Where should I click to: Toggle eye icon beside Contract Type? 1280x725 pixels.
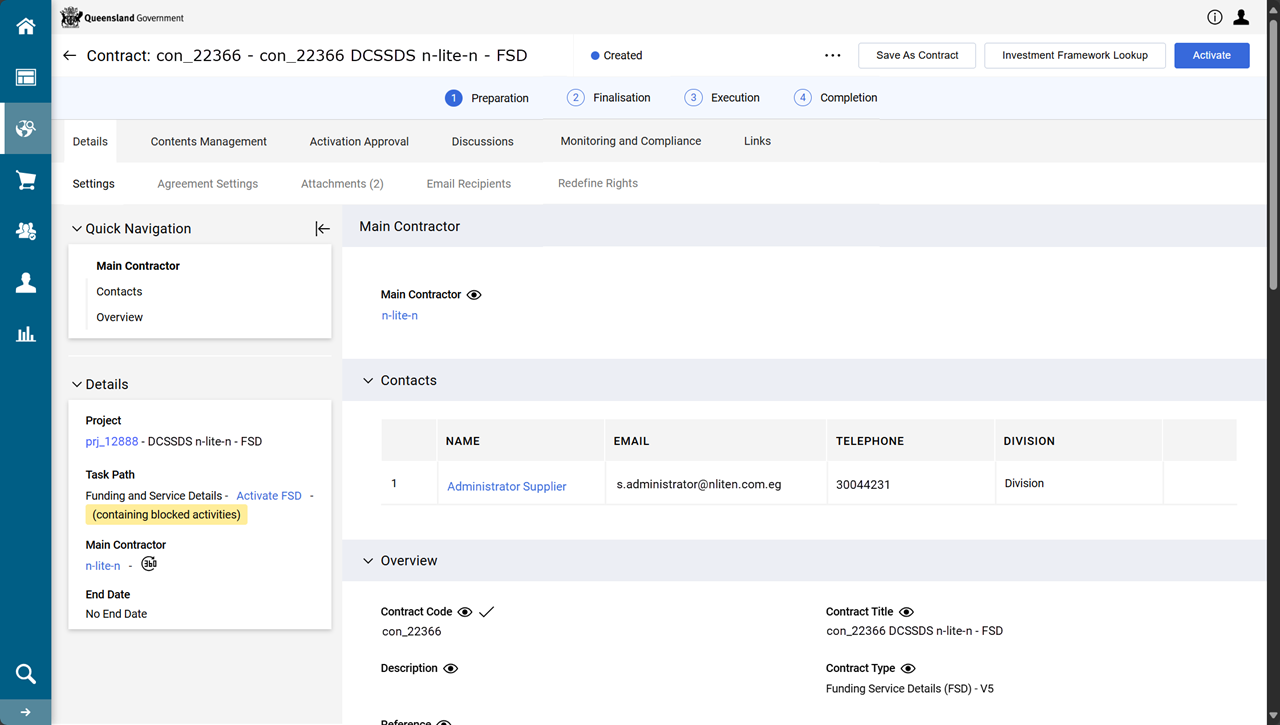(x=908, y=668)
